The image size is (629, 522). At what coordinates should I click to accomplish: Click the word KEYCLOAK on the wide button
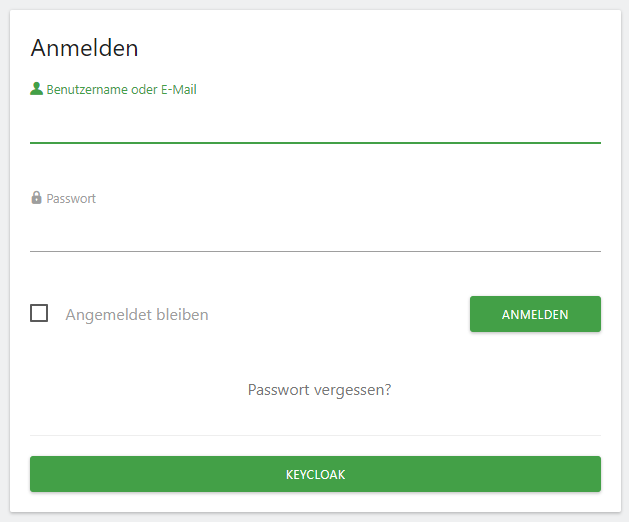[x=315, y=475]
